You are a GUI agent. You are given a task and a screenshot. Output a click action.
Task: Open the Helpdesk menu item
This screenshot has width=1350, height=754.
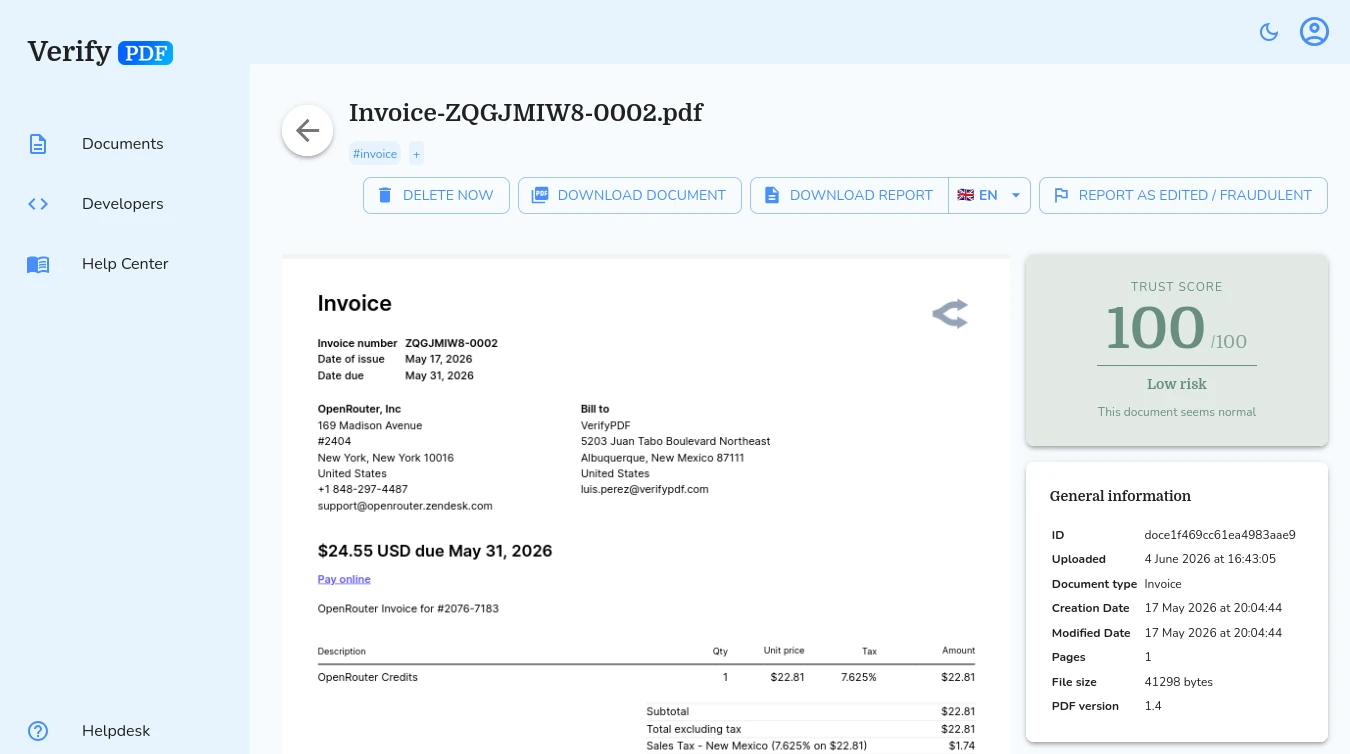click(116, 731)
